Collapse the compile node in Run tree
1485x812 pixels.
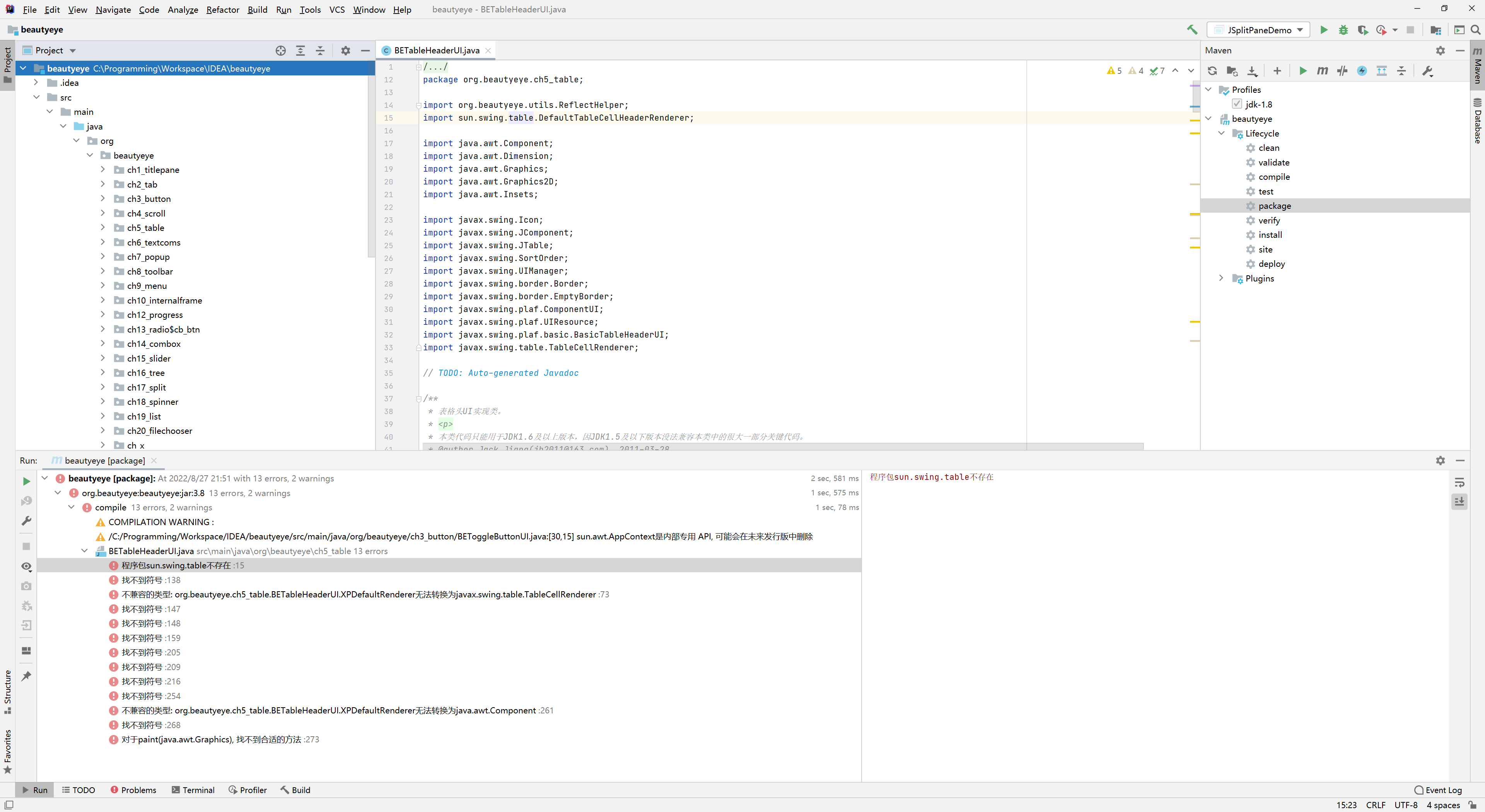point(71,507)
